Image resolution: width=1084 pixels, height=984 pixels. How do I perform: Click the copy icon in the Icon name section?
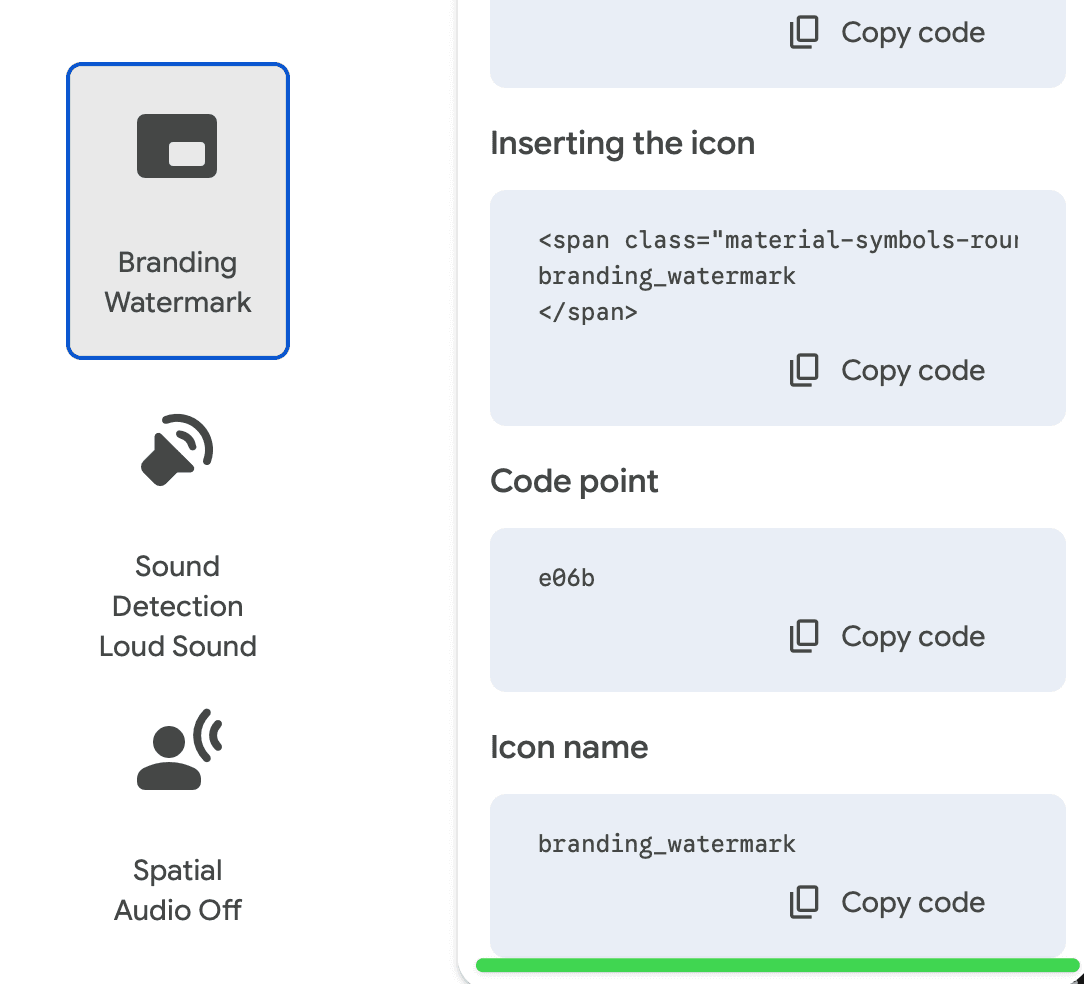(x=802, y=902)
